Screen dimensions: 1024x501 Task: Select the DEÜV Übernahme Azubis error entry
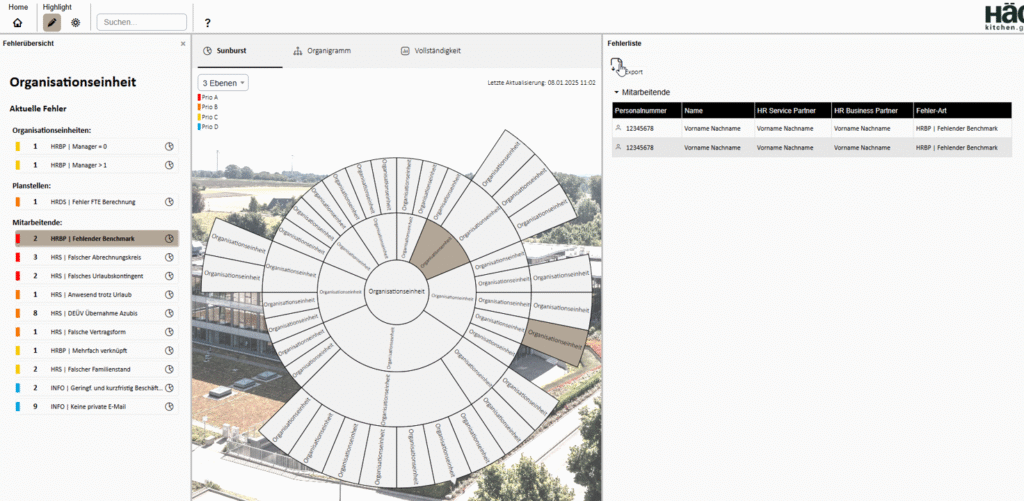click(x=96, y=313)
